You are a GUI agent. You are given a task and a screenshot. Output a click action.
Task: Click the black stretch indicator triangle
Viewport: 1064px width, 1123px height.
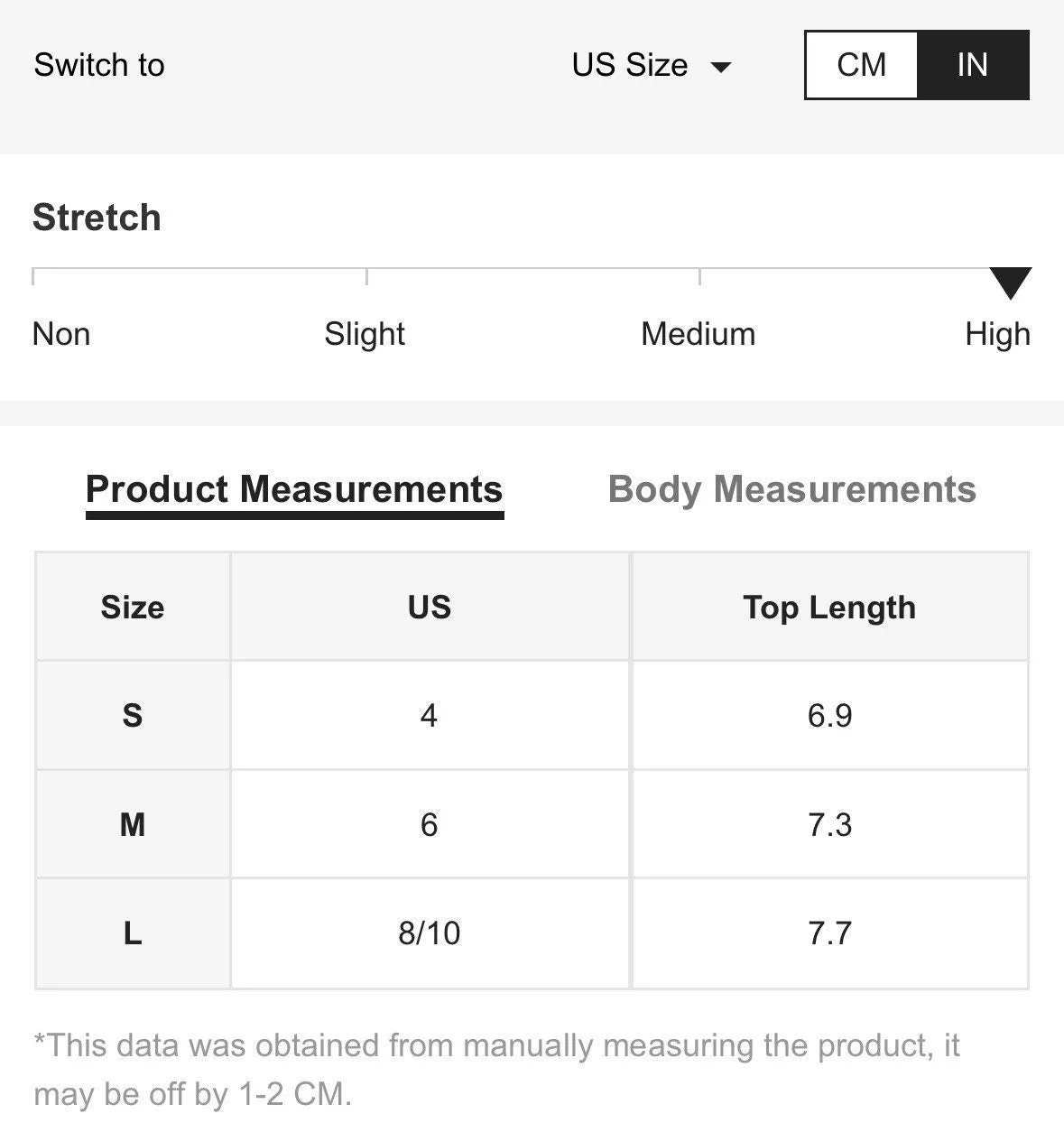[x=1010, y=283]
